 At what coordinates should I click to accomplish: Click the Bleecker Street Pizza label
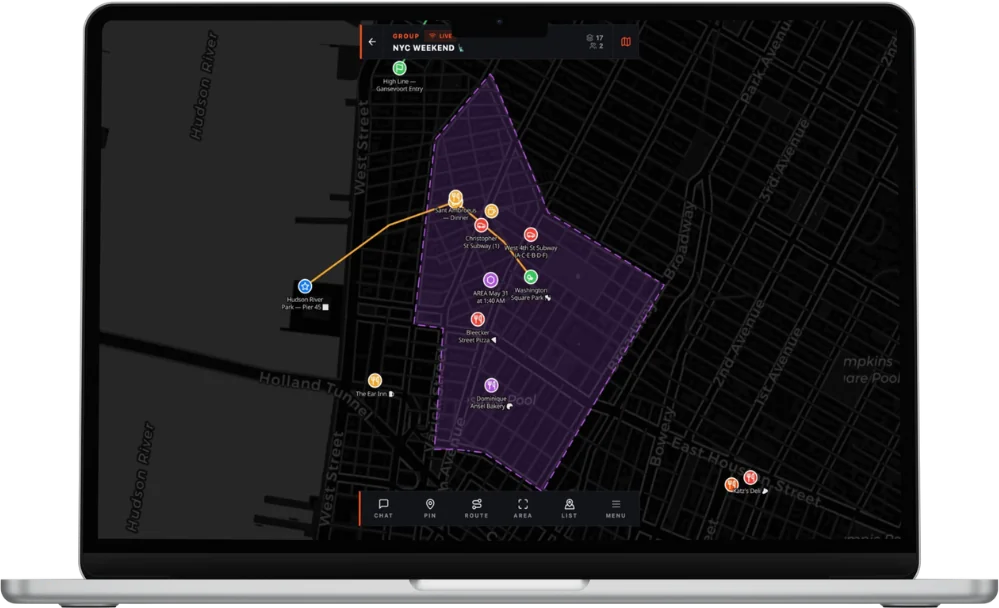(x=477, y=337)
